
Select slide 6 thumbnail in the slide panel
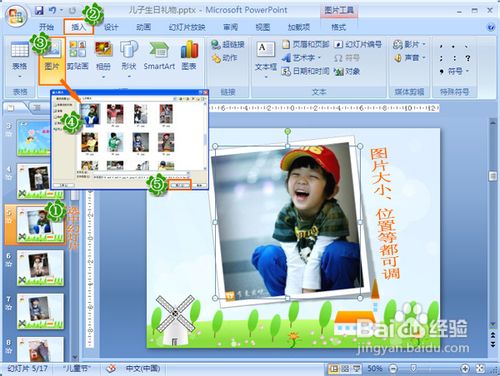coord(40,268)
